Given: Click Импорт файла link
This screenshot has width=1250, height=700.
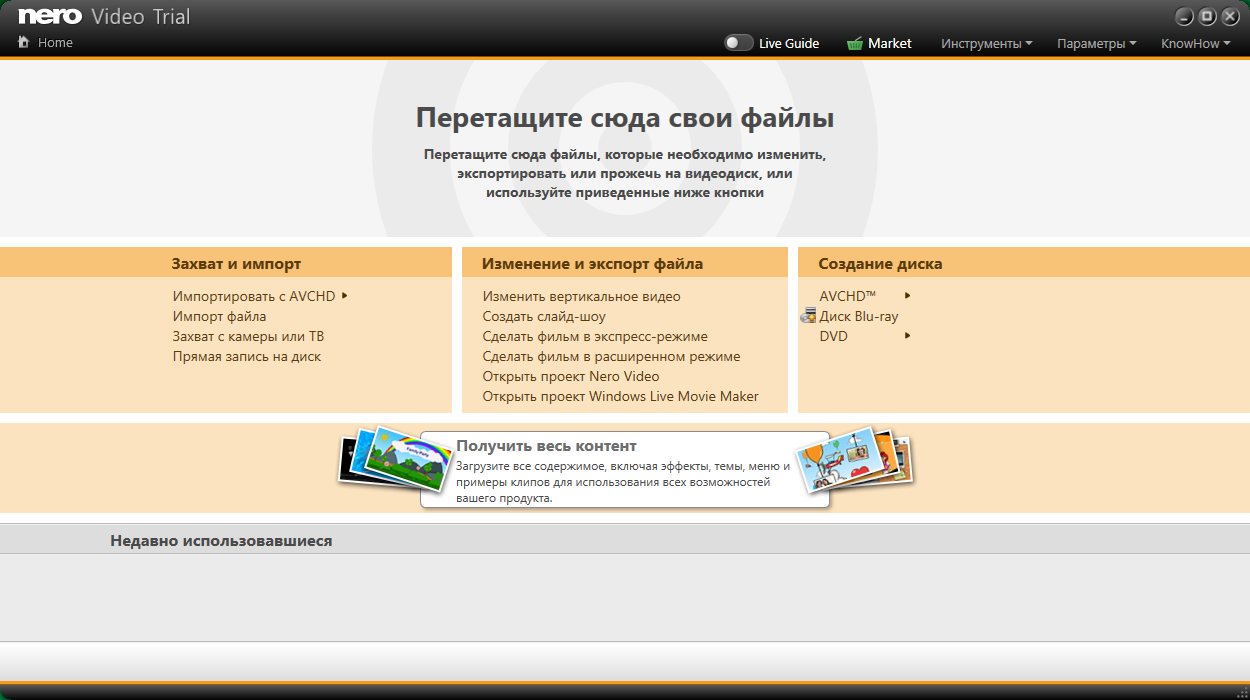Looking at the screenshot, I should 219,316.
